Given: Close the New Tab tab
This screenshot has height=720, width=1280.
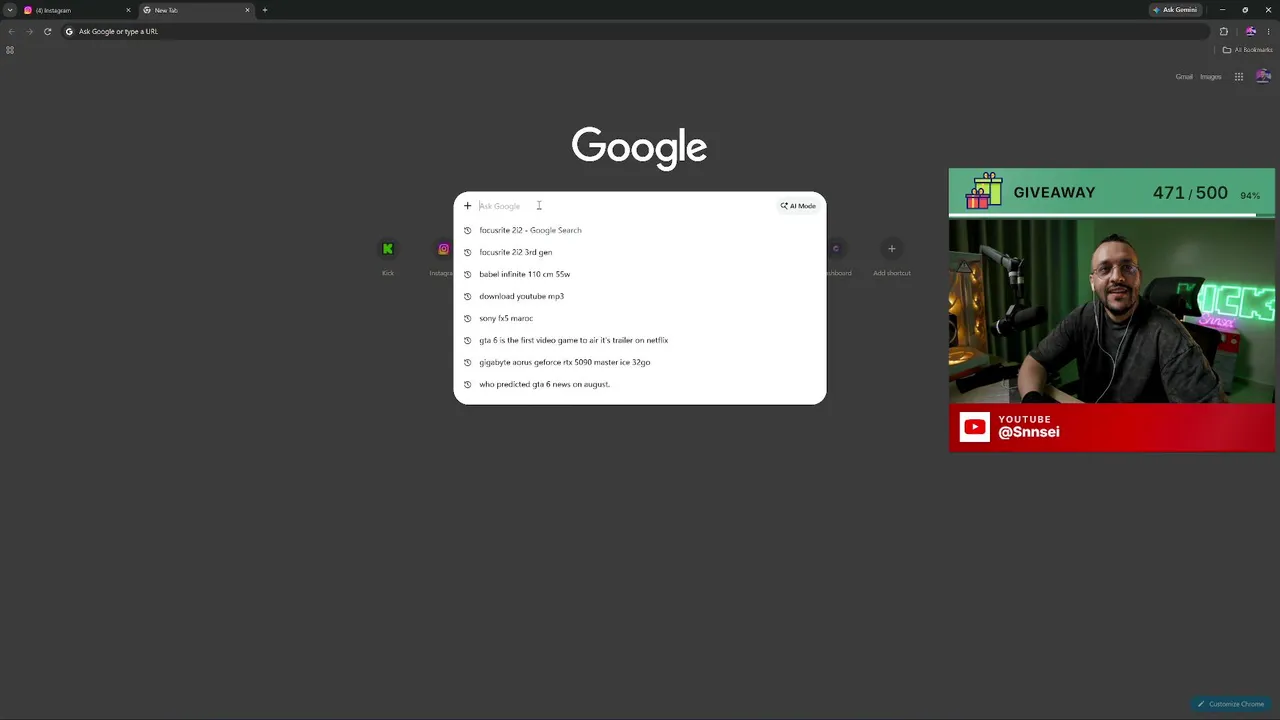Looking at the screenshot, I should click(247, 10).
